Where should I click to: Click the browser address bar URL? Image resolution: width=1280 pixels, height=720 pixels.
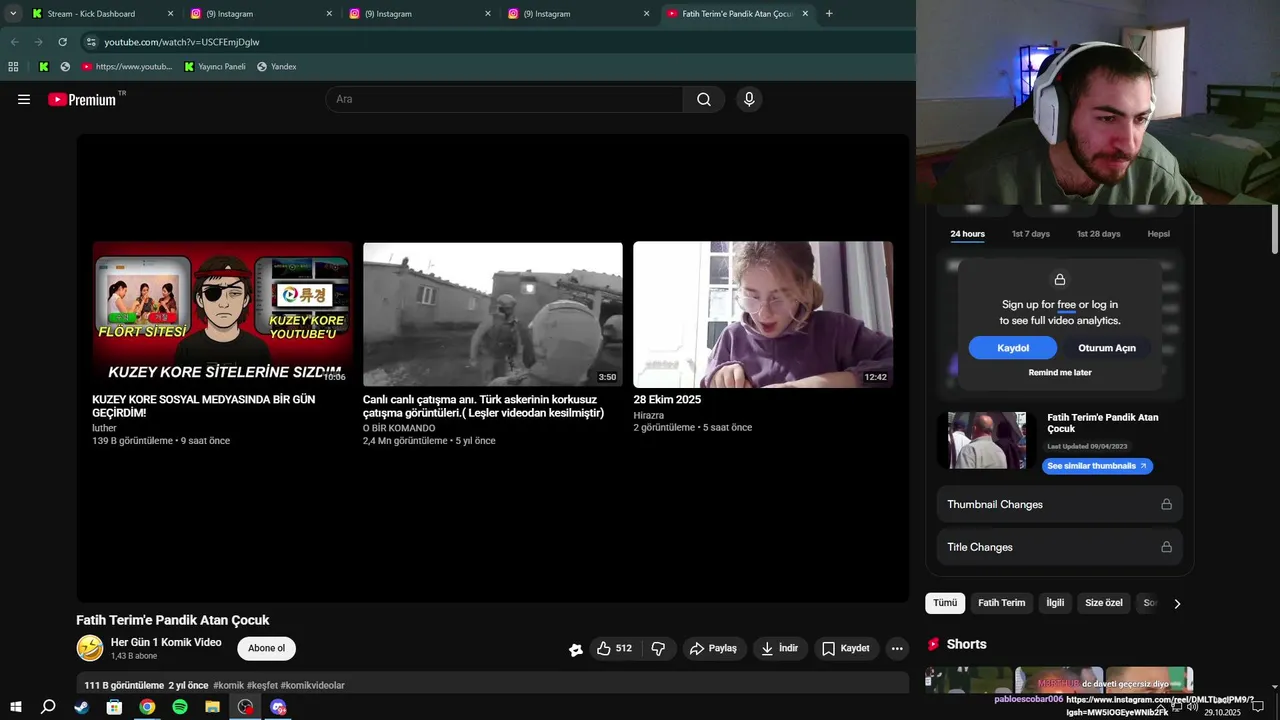(182, 42)
